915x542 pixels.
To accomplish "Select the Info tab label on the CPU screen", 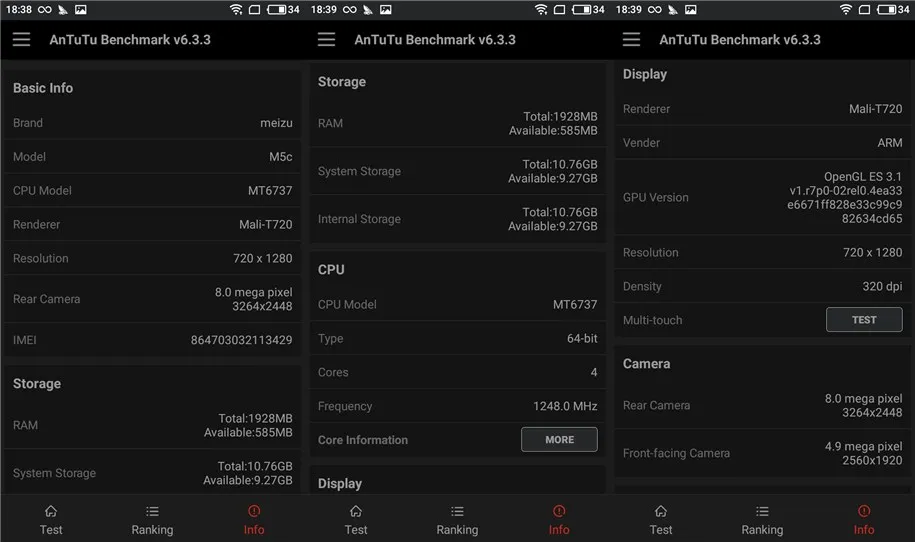I will coord(559,530).
